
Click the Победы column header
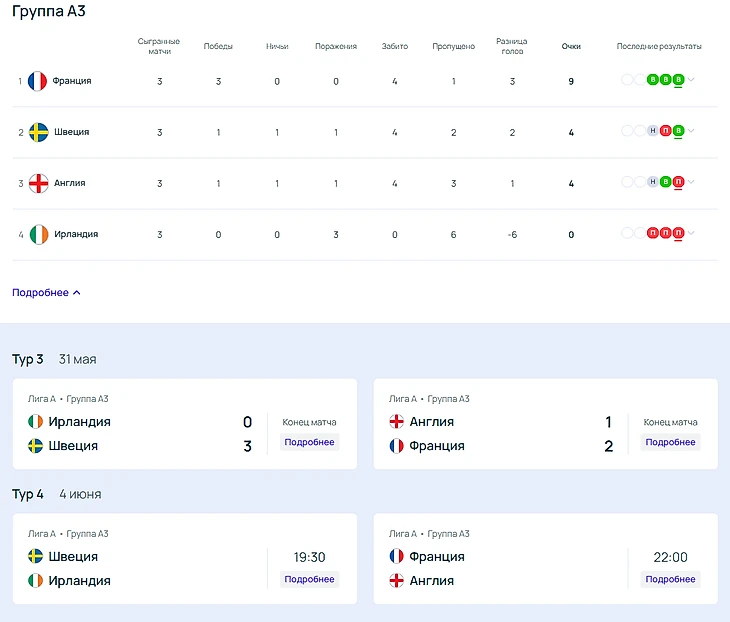[x=218, y=46]
